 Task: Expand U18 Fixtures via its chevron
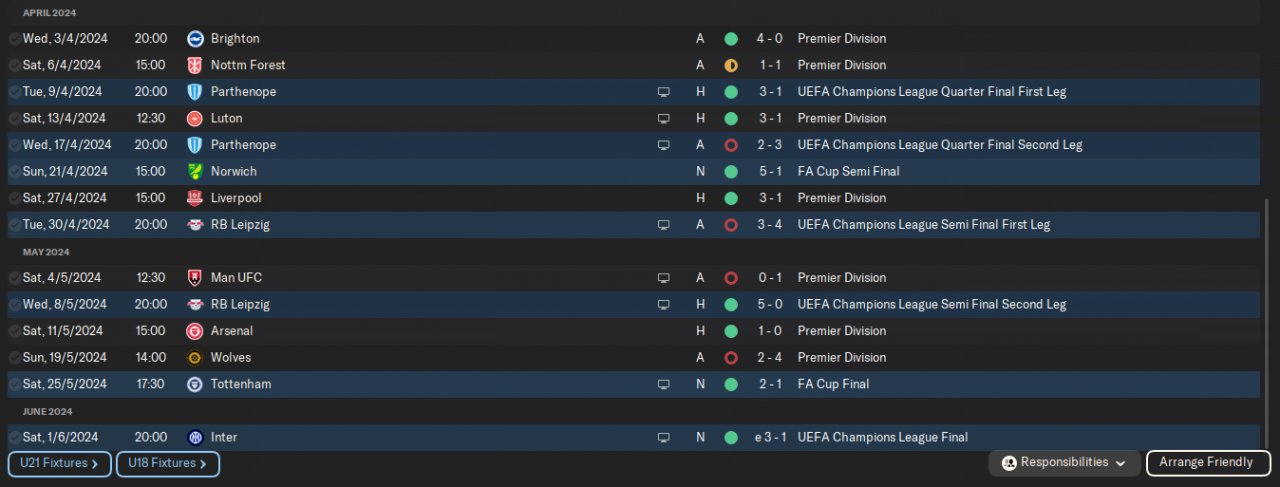(203, 464)
